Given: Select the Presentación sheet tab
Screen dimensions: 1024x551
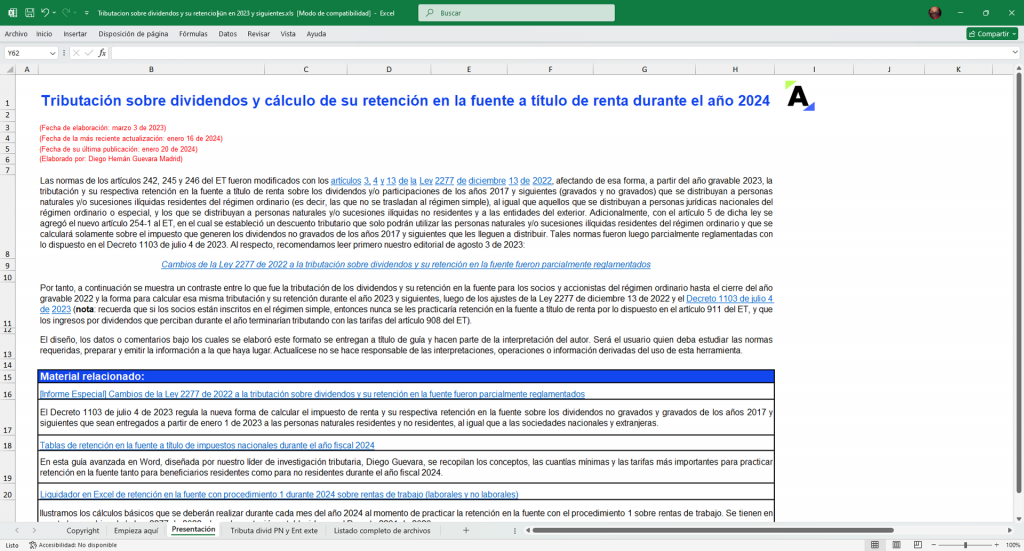Looking at the screenshot, I should point(193,530).
